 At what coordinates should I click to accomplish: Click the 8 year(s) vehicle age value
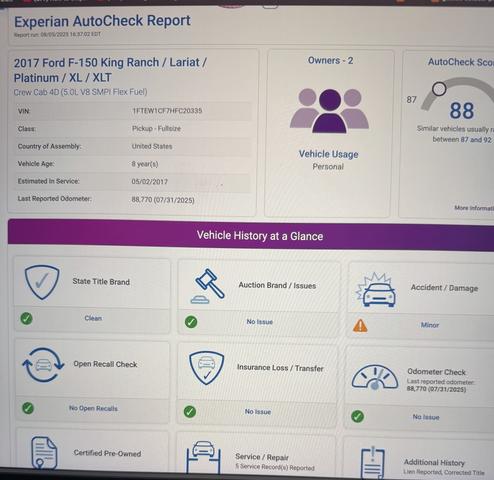point(145,164)
